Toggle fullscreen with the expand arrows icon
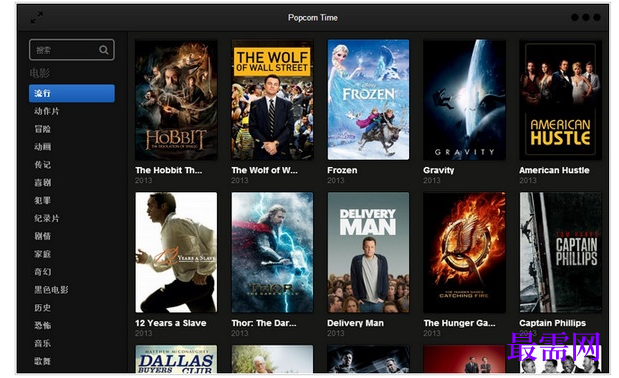This screenshot has height=378, width=619. coord(37,17)
